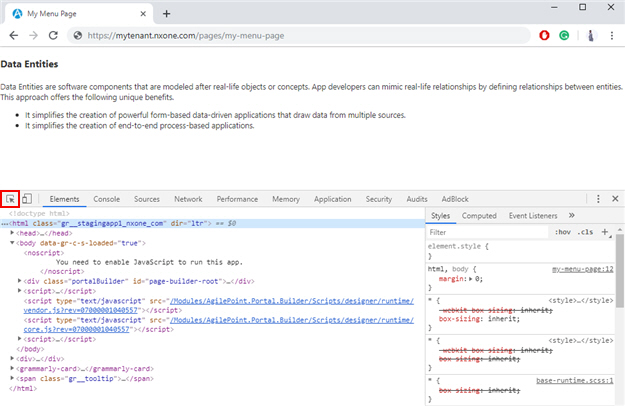Switch to the Security tab

[x=379, y=199]
